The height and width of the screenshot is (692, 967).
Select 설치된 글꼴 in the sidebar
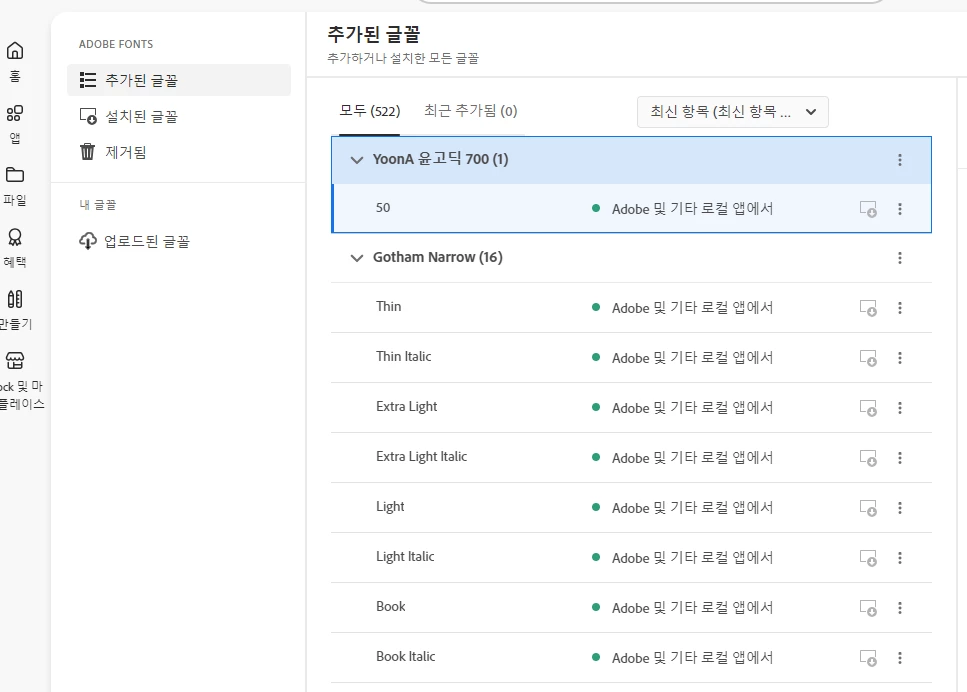coord(179,116)
